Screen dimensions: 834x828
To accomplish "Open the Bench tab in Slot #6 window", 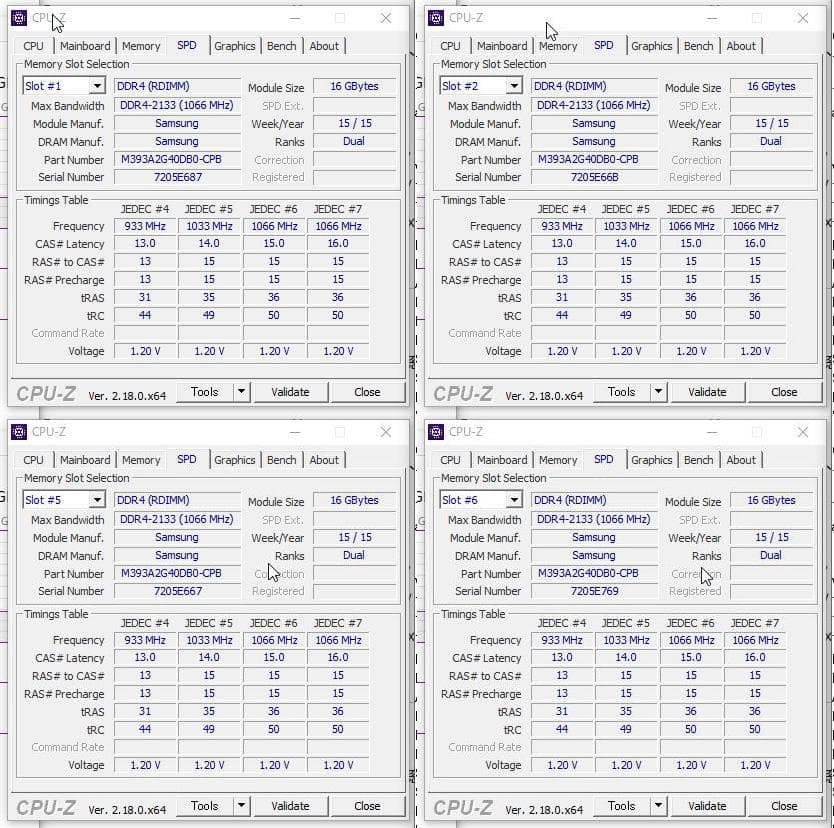I will [699, 459].
